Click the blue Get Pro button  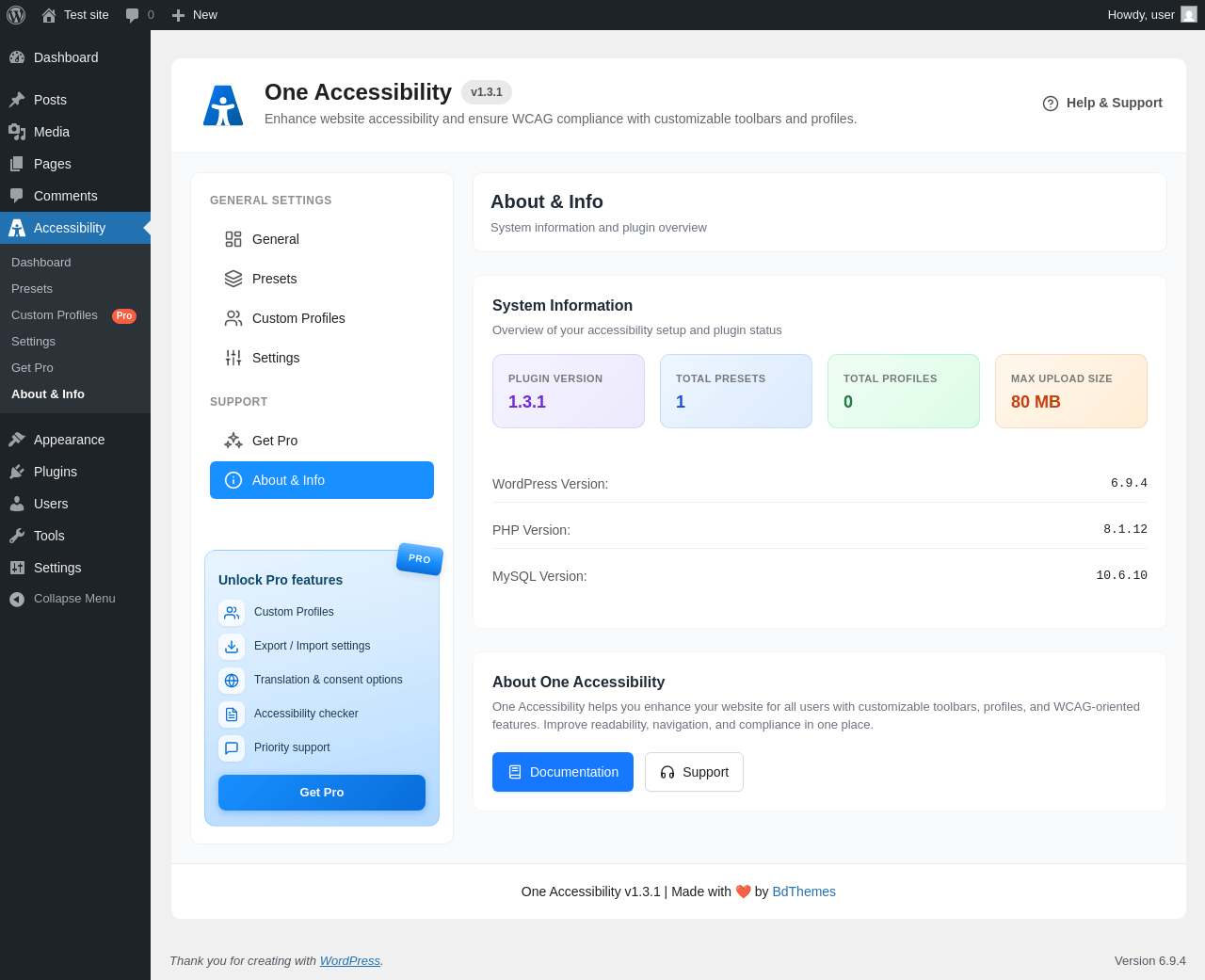coord(322,793)
